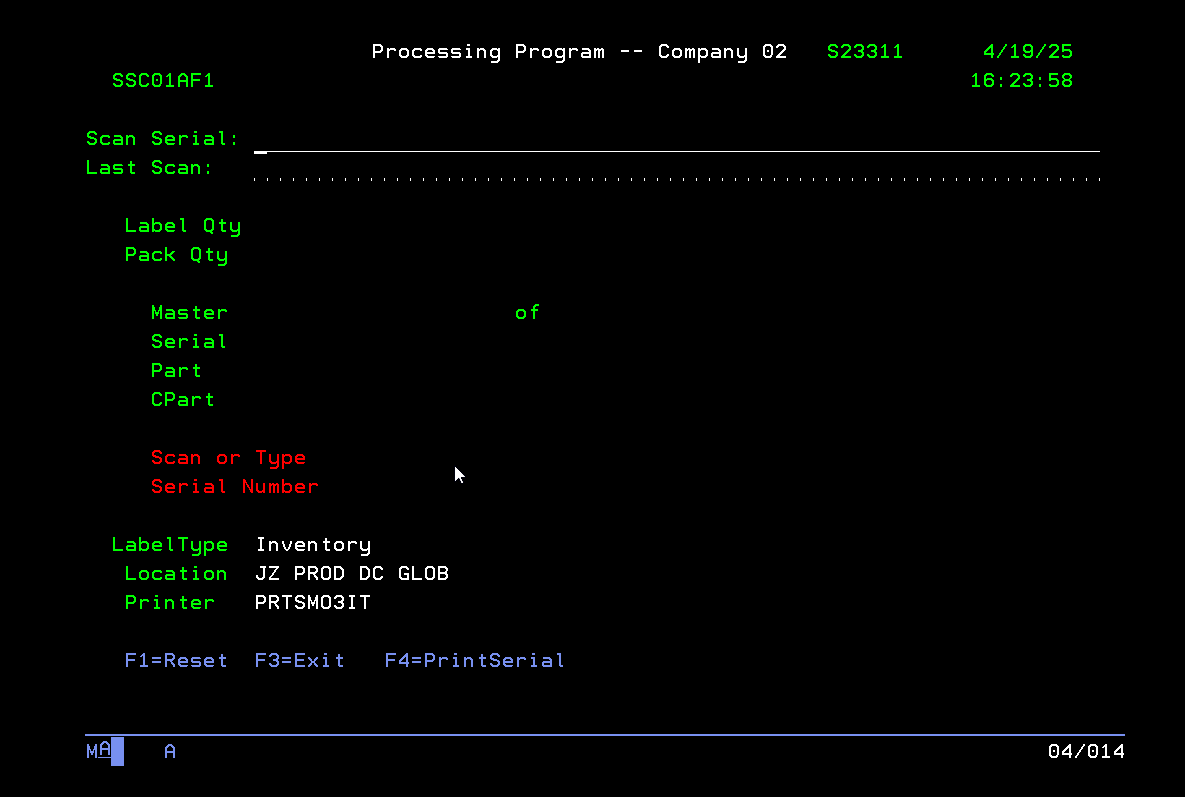Viewport: 1185px width, 797px height.
Task: Click the Scan Serial input field
Action: [676, 140]
